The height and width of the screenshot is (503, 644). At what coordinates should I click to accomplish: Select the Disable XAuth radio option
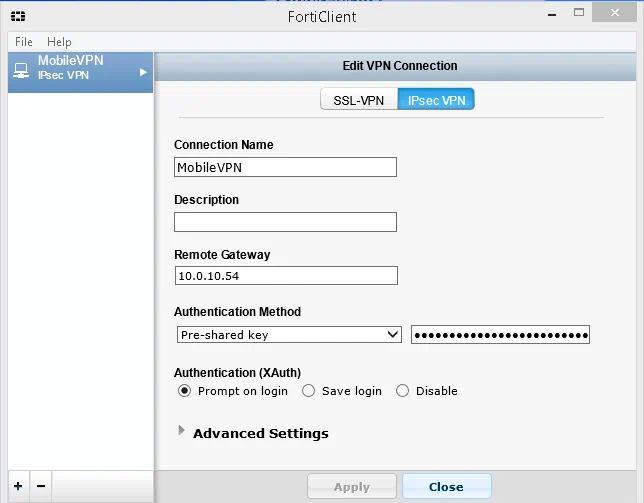point(402,391)
